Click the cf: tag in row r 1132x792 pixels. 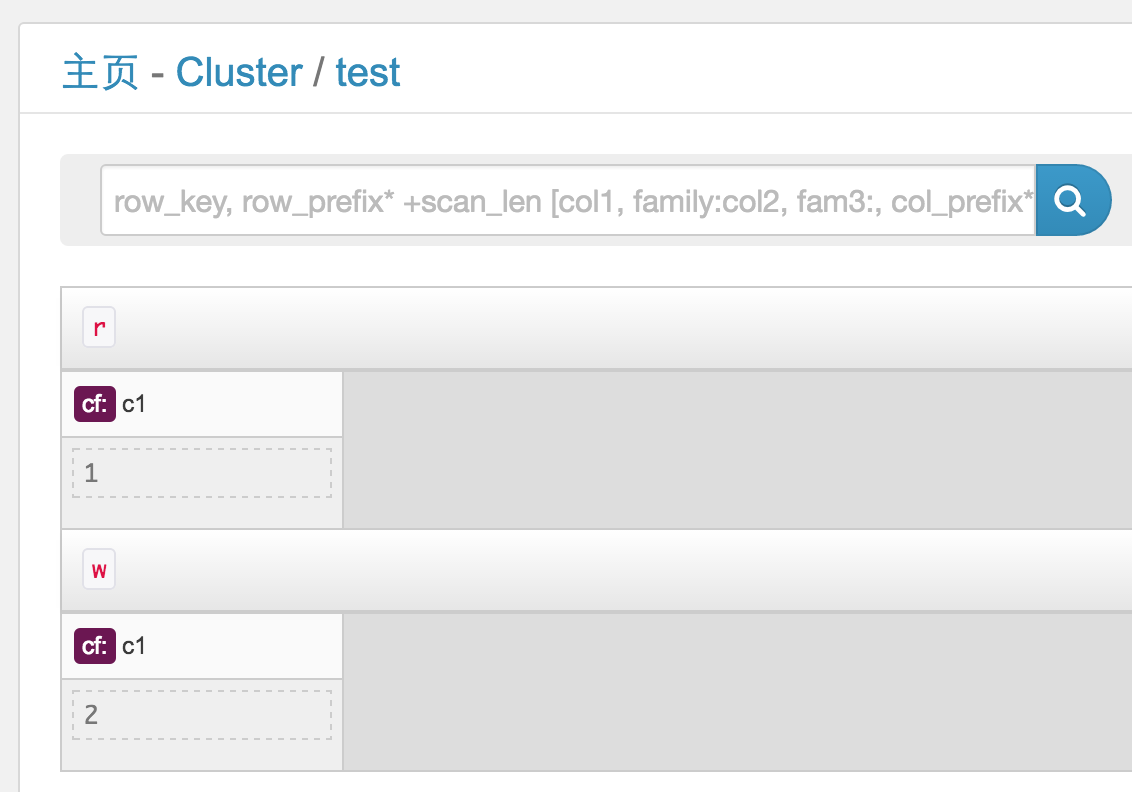[95, 404]
